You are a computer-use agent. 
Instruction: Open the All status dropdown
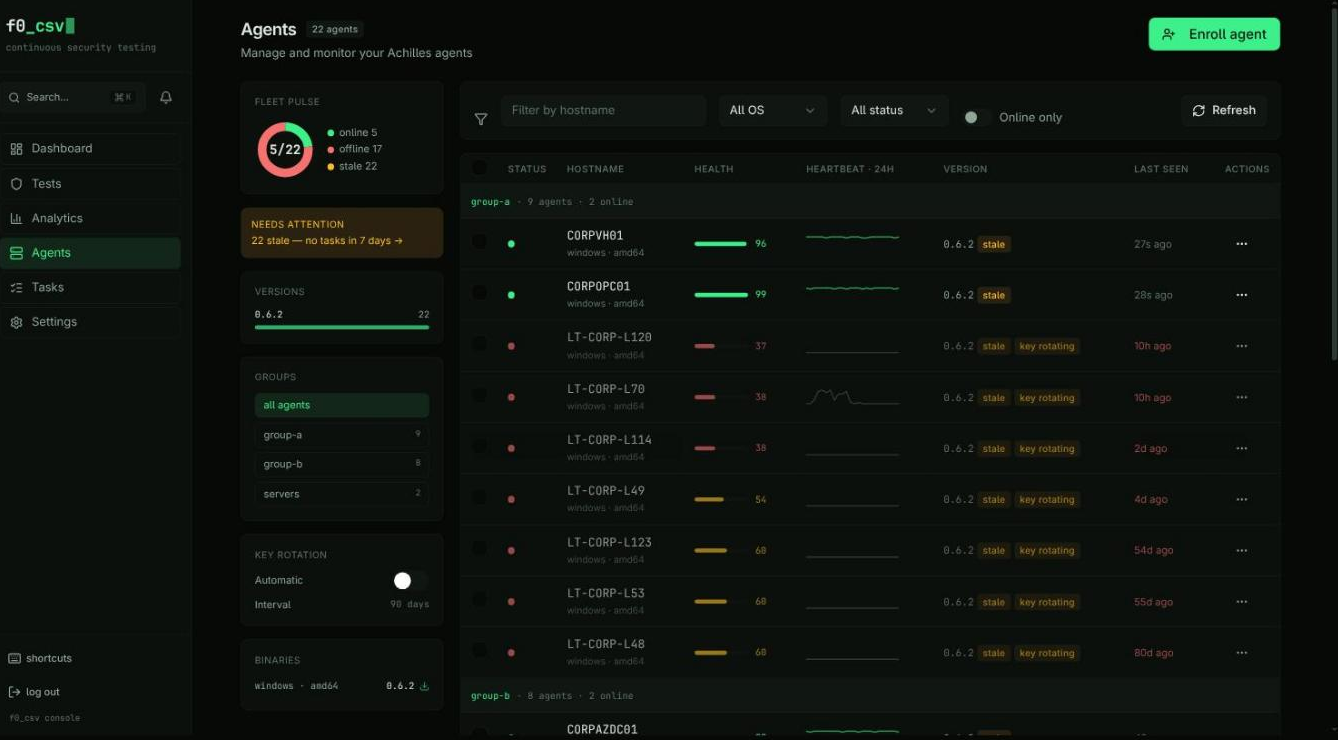coord(894,110)
